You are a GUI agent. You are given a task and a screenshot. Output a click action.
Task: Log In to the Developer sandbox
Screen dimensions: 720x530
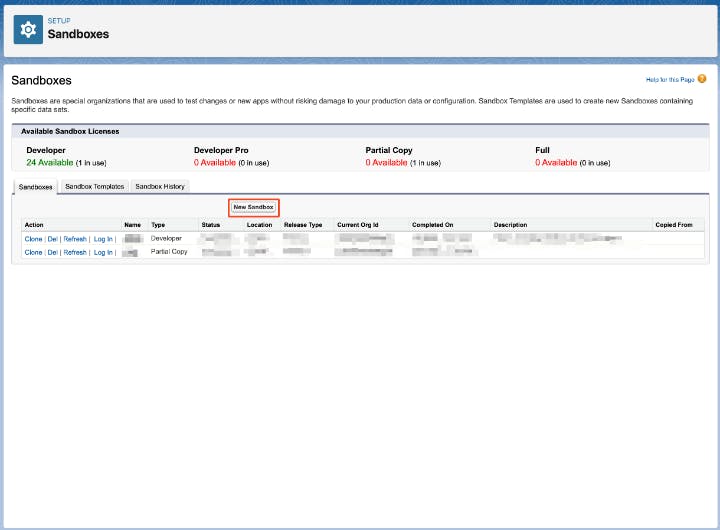tap(103, 239)
